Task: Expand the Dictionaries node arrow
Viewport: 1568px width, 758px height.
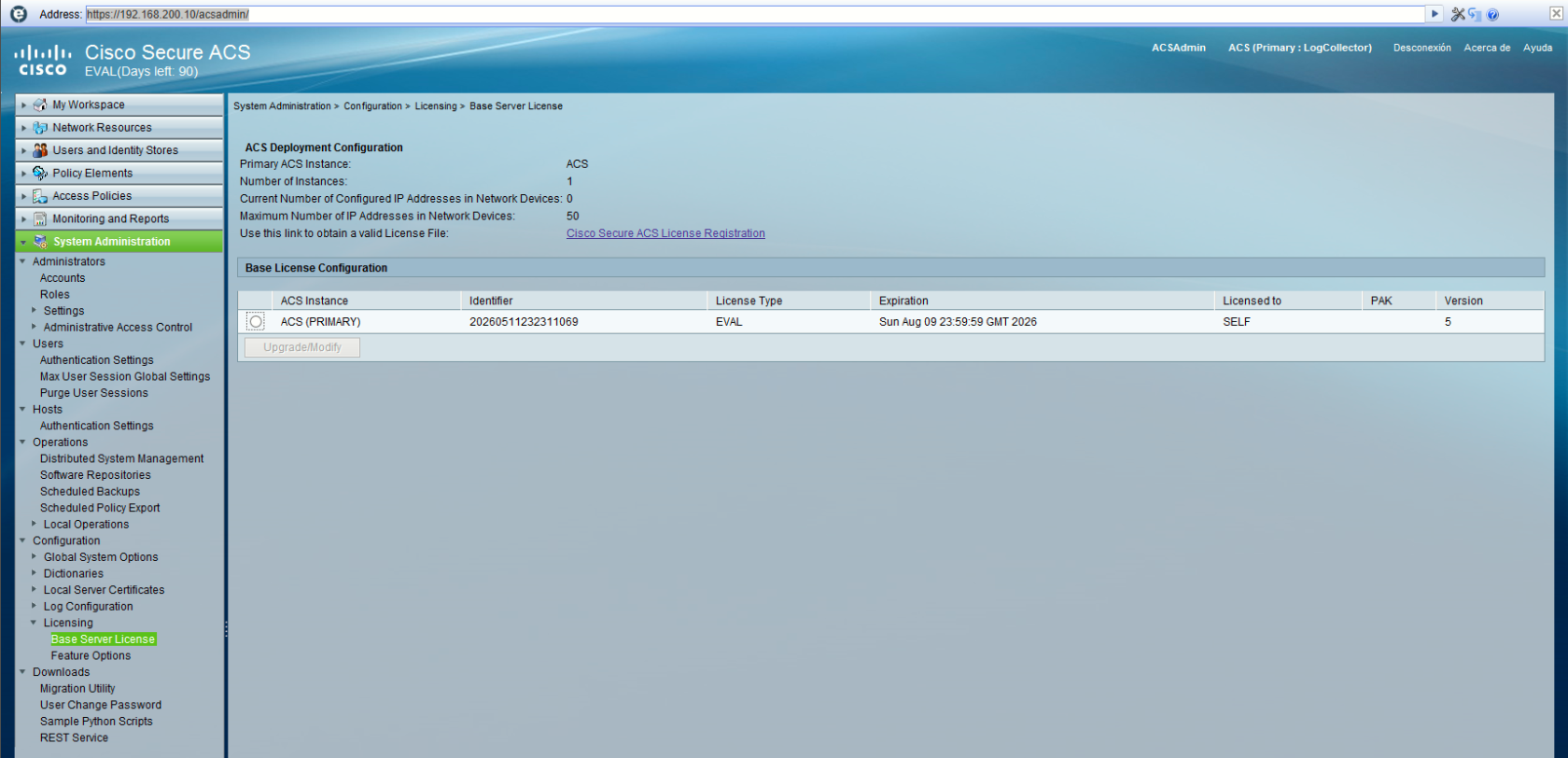Action: tap(35, 573)
